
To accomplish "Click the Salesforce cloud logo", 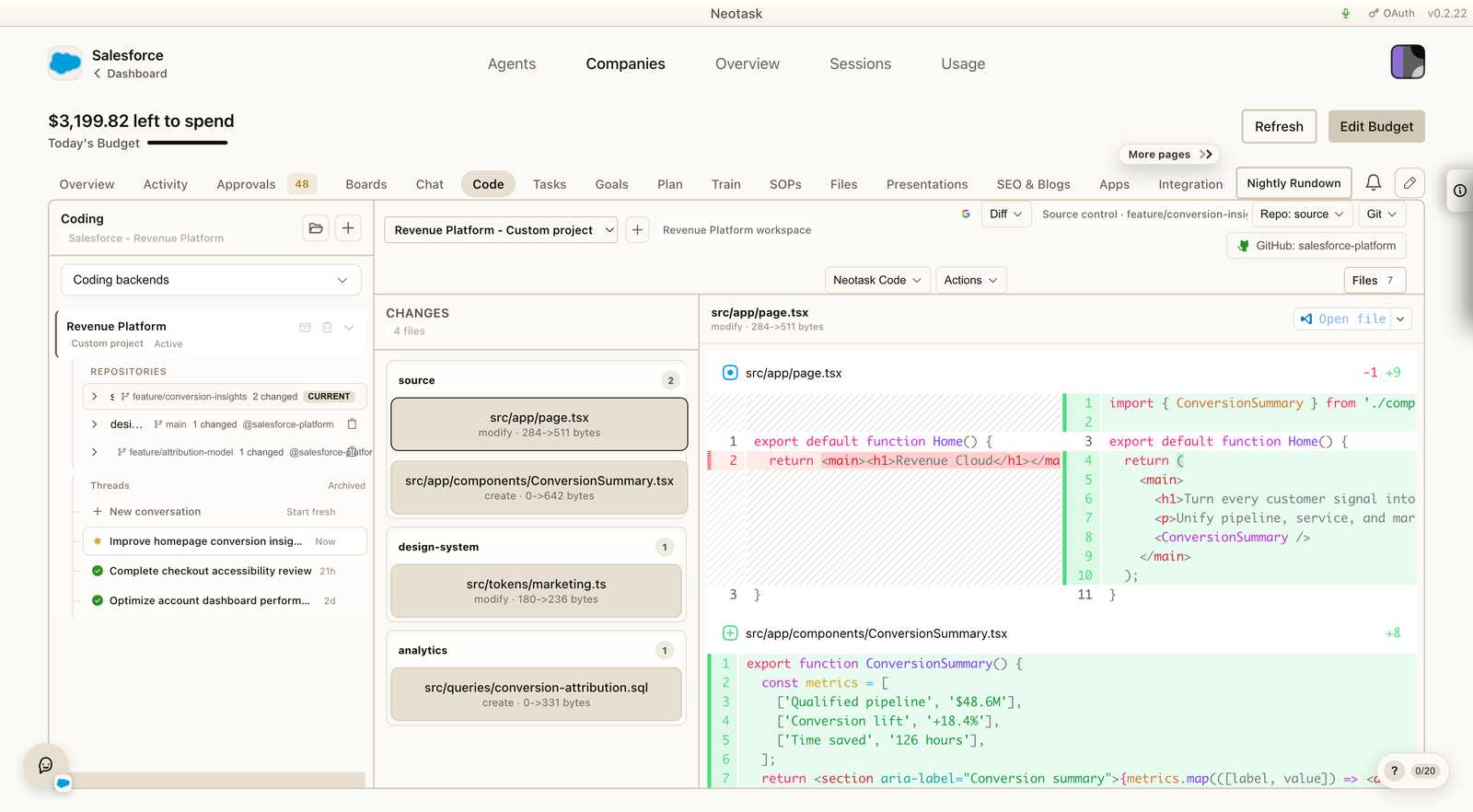I will 65,64.
